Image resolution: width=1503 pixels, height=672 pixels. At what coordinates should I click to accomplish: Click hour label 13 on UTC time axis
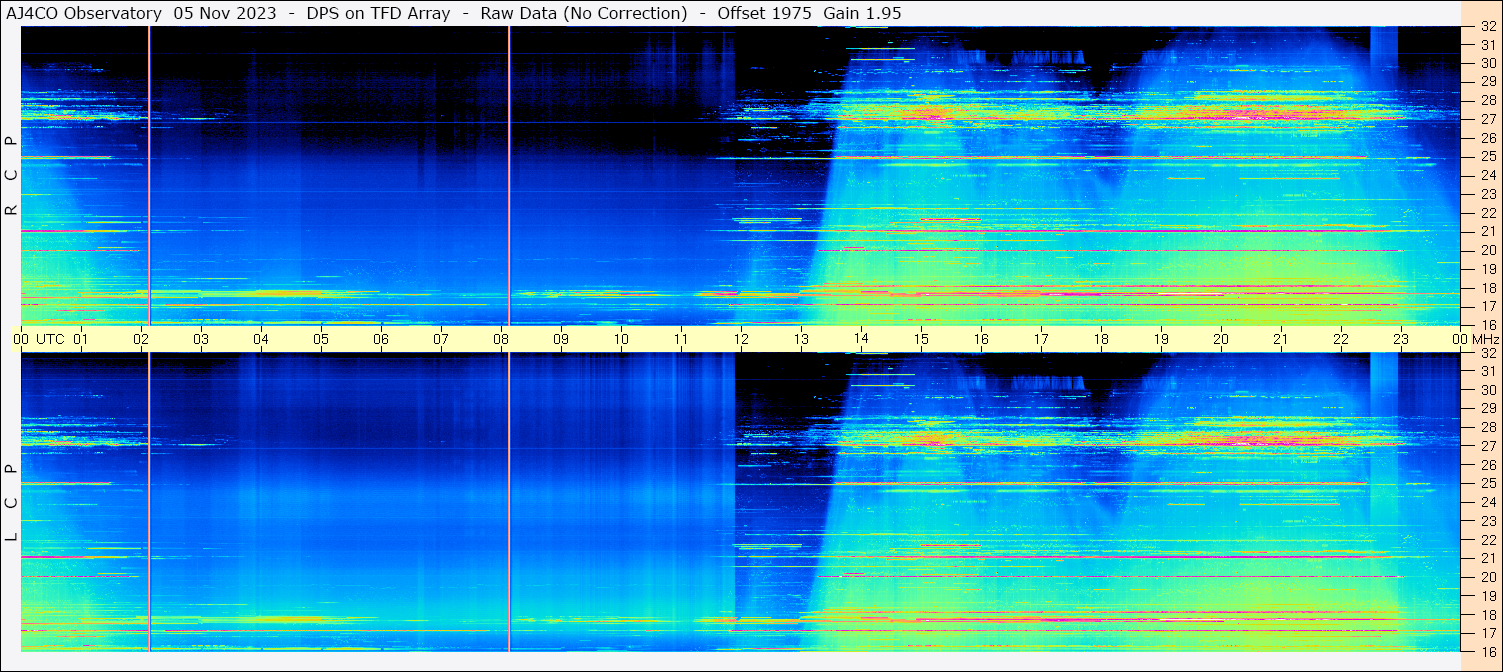[801, 339]
